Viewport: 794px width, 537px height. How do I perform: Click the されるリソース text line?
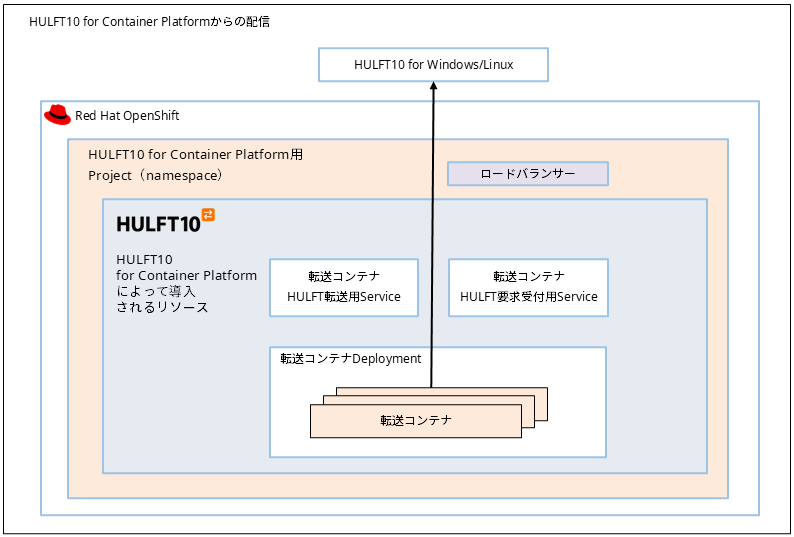pos(162,307)
